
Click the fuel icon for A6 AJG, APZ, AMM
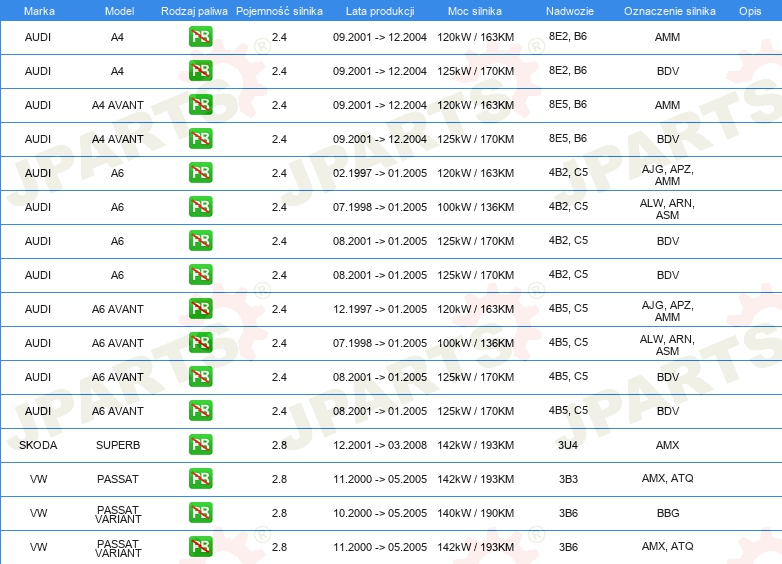[200, 173]
